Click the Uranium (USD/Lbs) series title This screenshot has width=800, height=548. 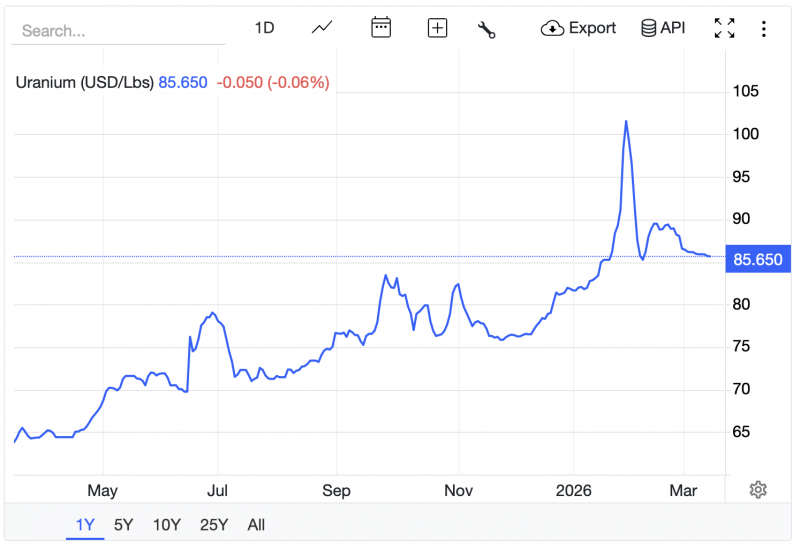point(84,82)
